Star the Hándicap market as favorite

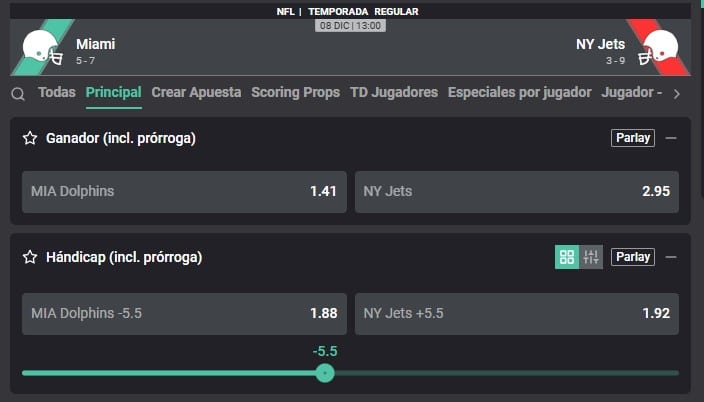click(30, 257)
